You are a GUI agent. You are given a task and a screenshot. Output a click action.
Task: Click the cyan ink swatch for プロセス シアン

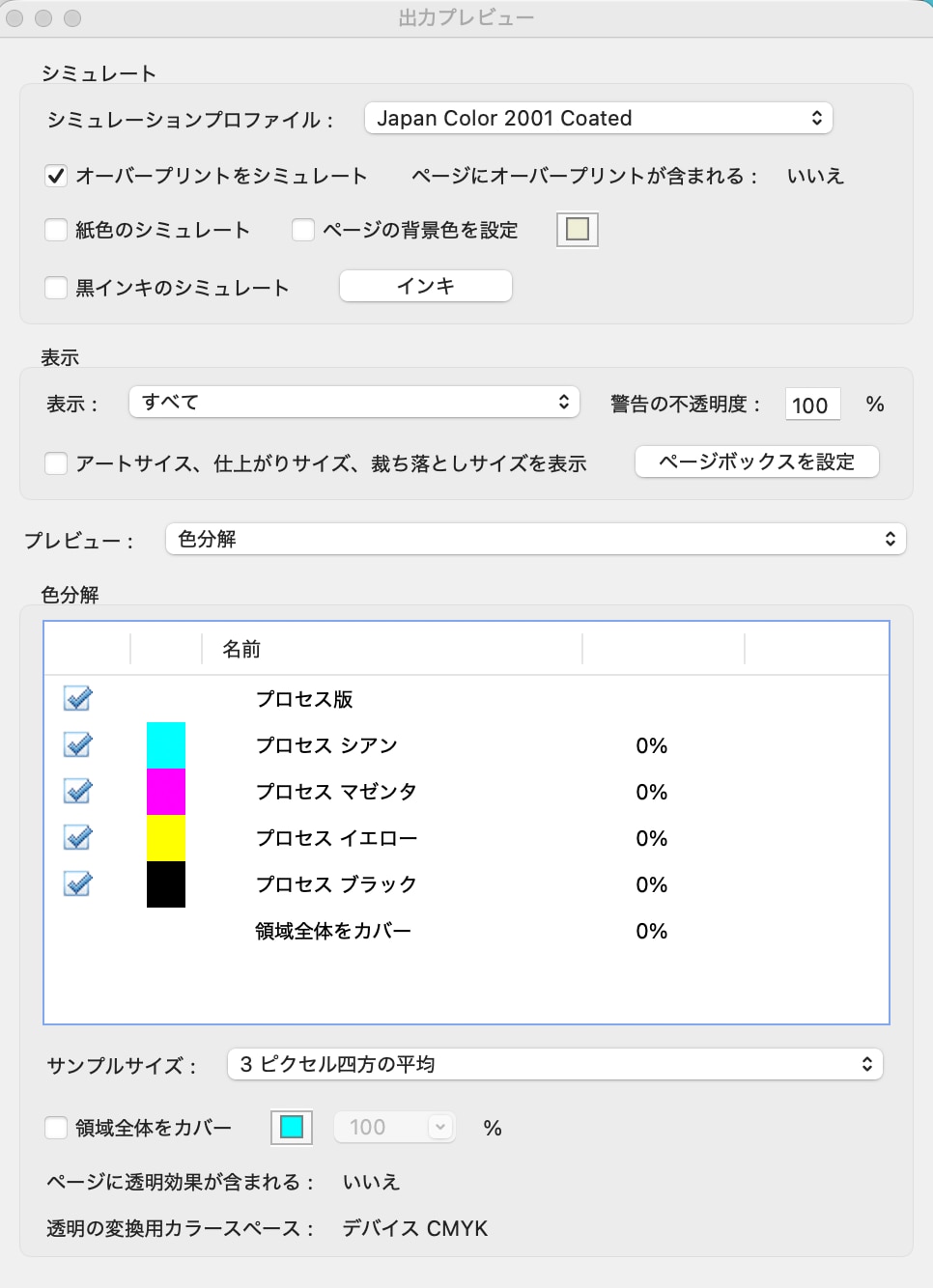coord(166,745)
